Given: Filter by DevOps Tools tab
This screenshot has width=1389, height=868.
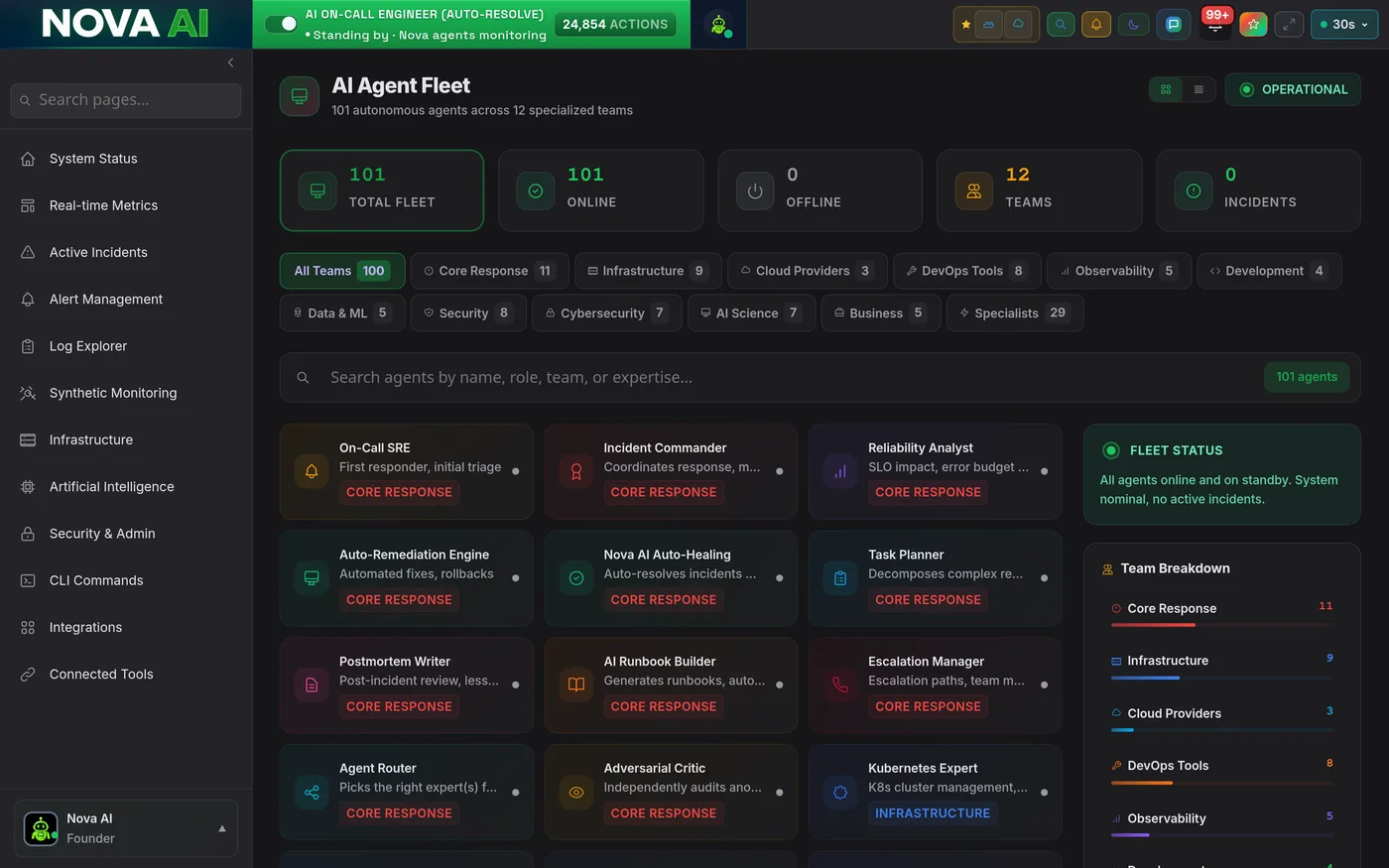Looking at the screenshot, I should (967, 271).
